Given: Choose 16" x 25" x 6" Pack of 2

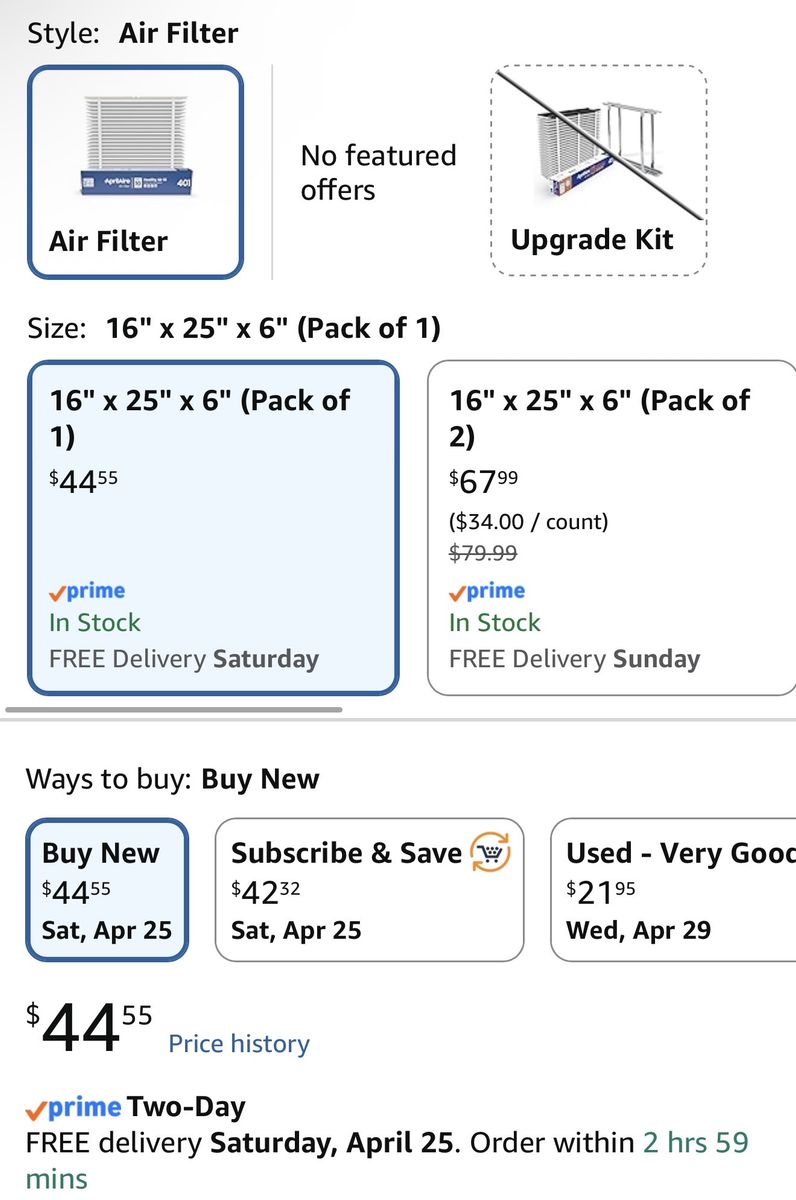Looking at the screenshot, I should click(x=610, y=527).
